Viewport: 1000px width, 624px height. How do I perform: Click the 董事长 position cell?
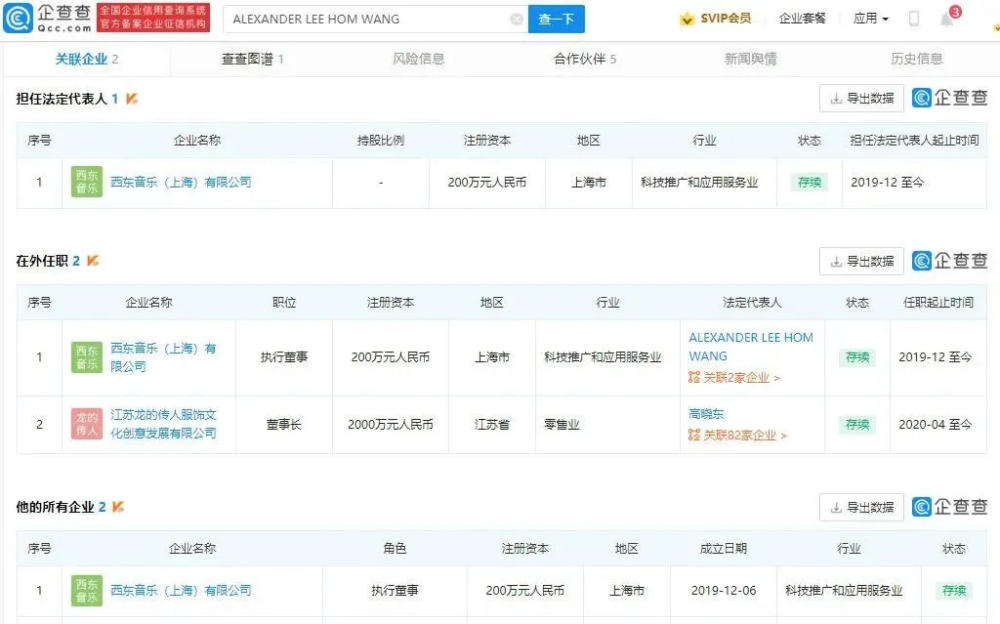(x=284, y=424)
